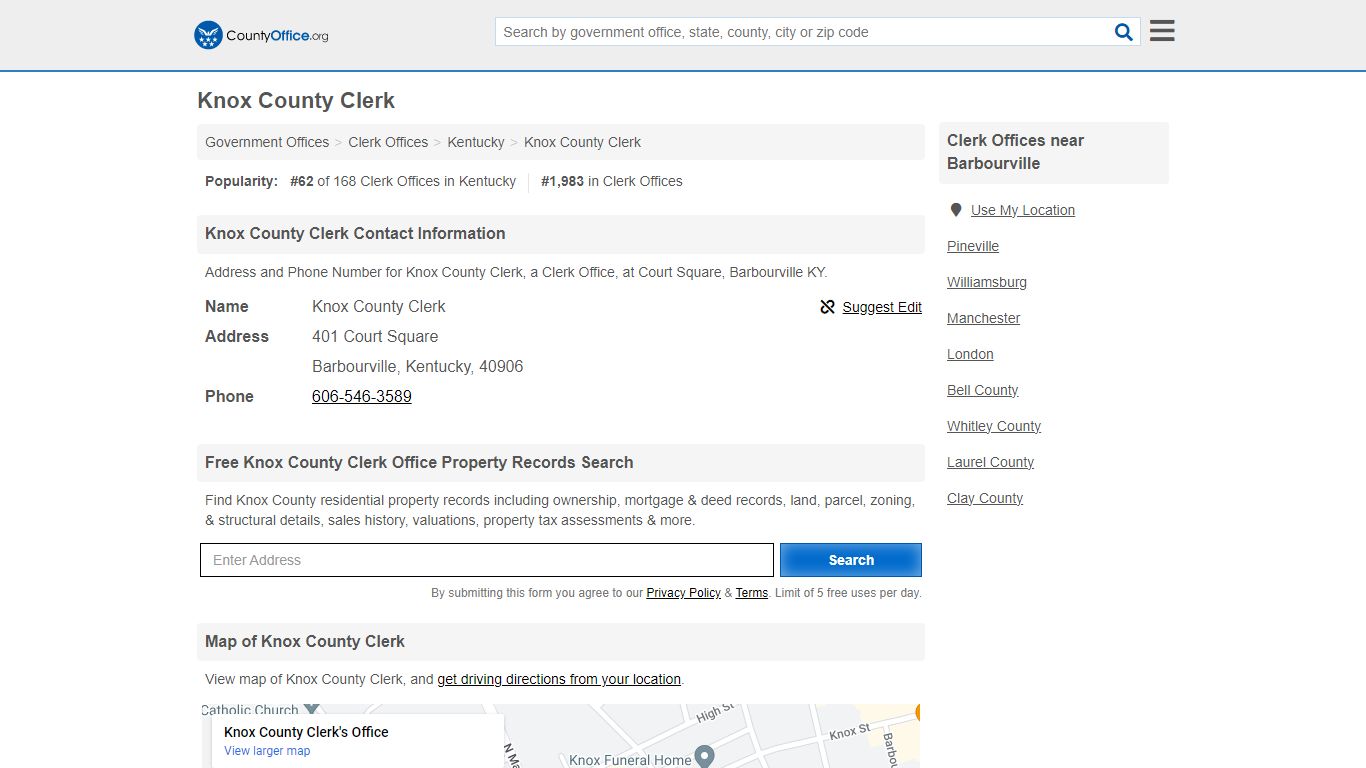Open Kentucky breadcrumb link
1366x768 pixels.
[476, 142]
